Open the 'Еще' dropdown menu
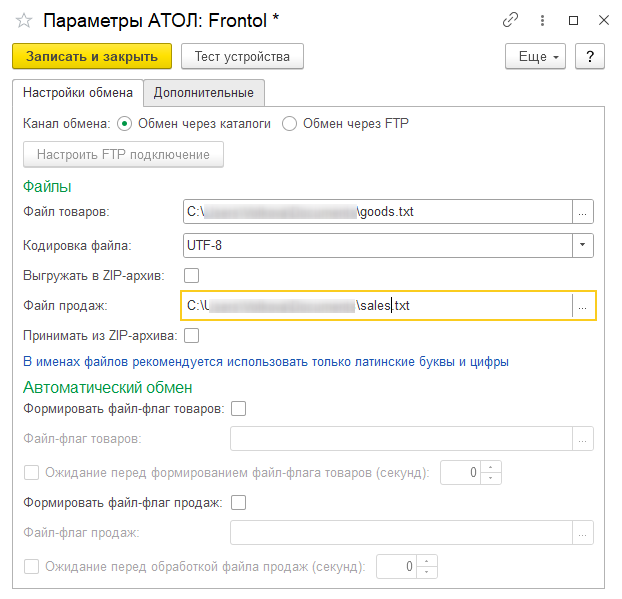 pos(536,56)
